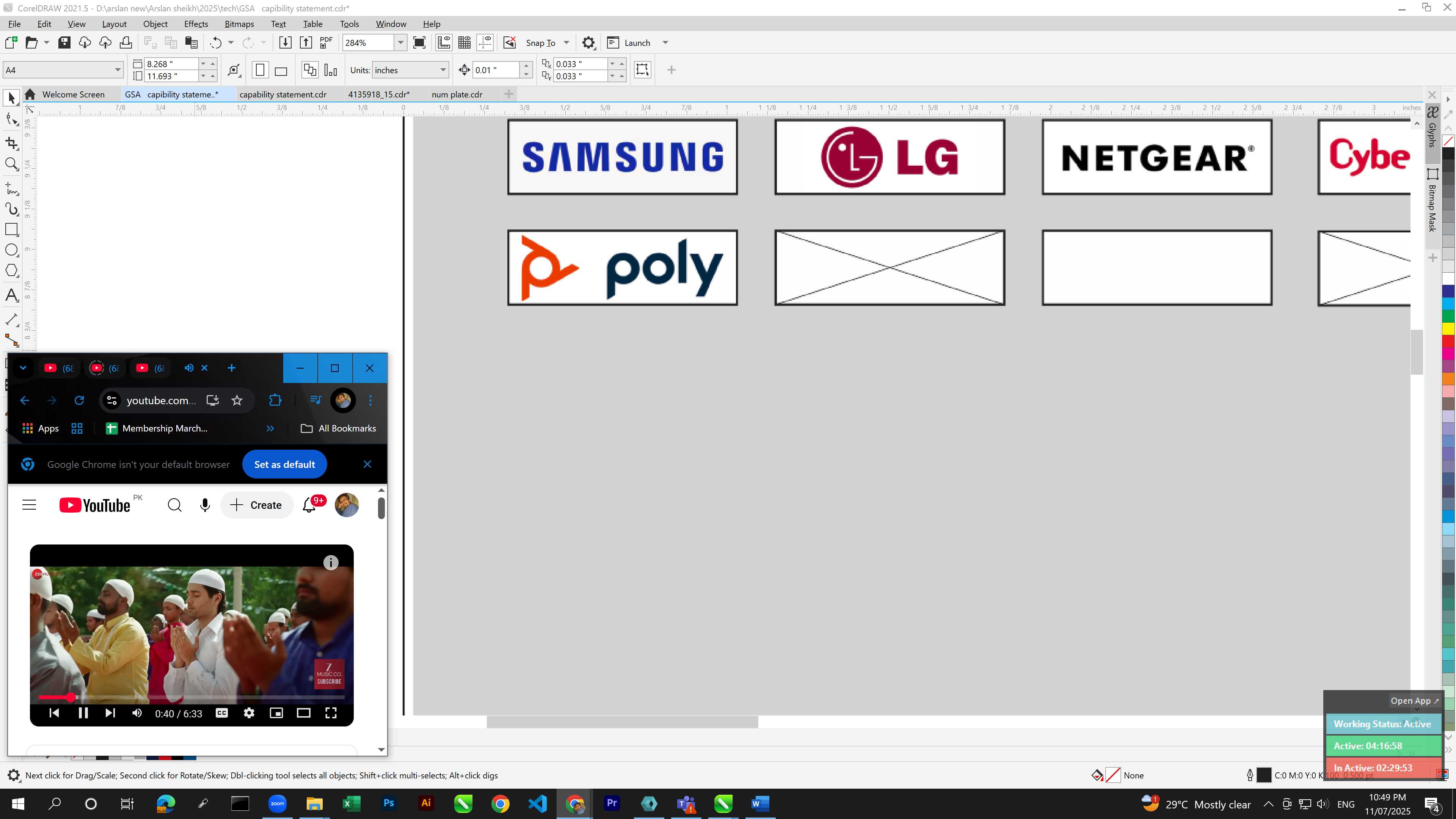Screen dimensions: 1456x819
Task: Select the Freehand tool
Action: (11, 188)
